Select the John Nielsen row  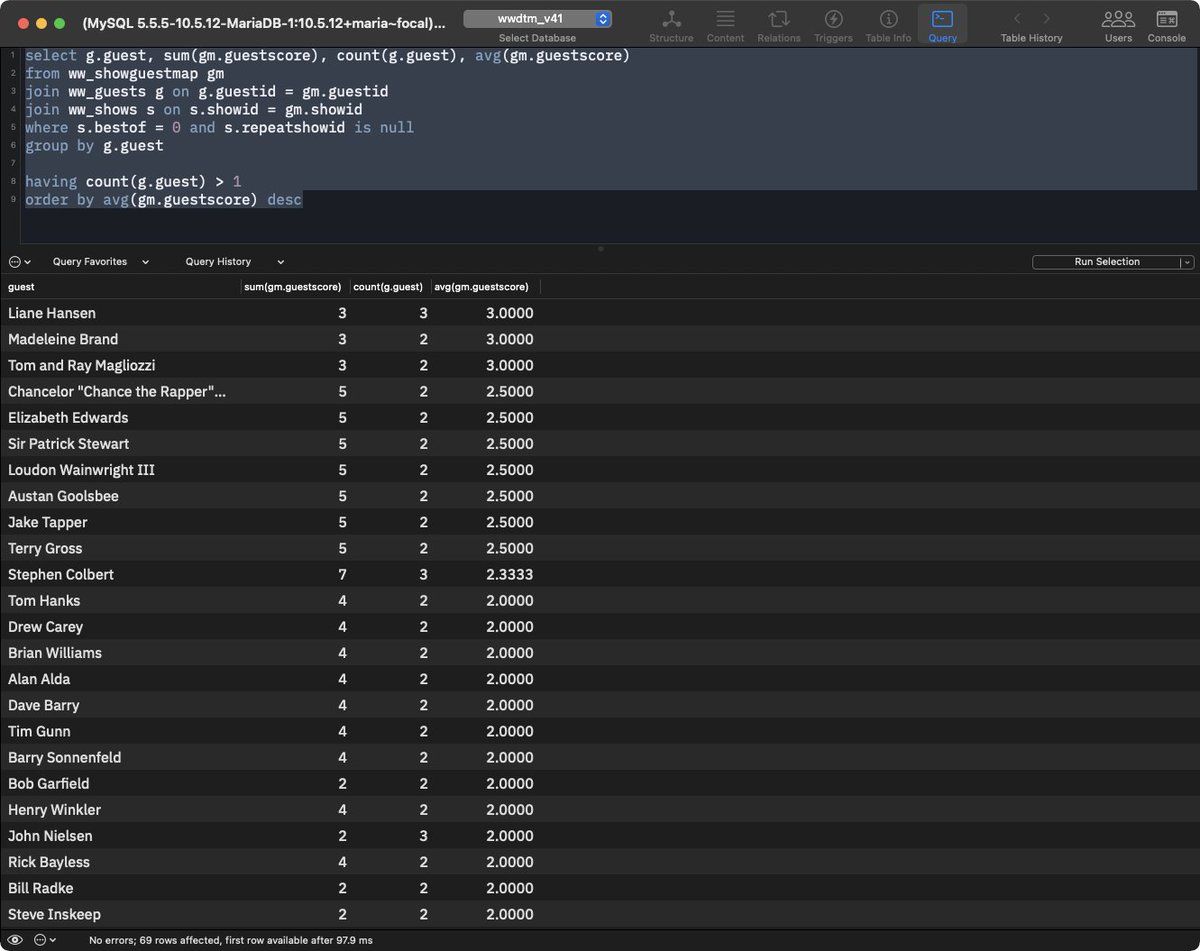[600, 835]
